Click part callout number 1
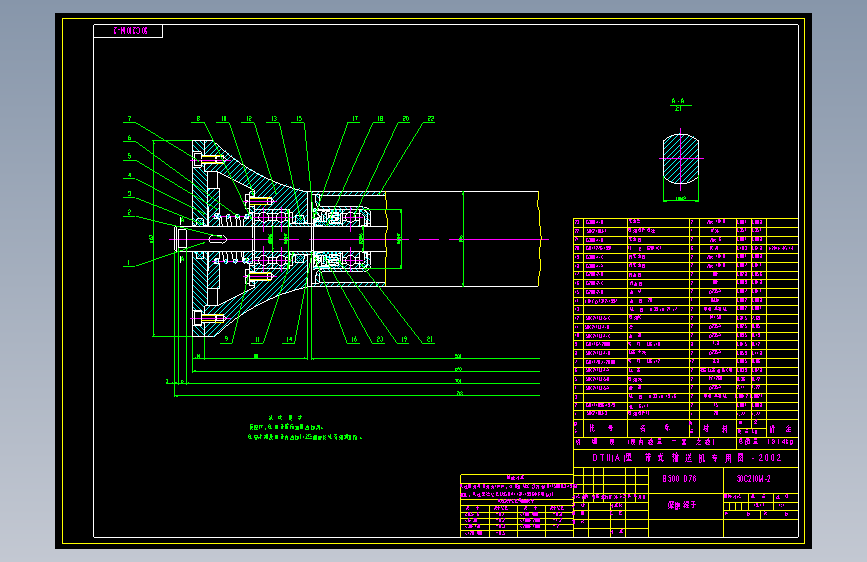 (129, 263)
